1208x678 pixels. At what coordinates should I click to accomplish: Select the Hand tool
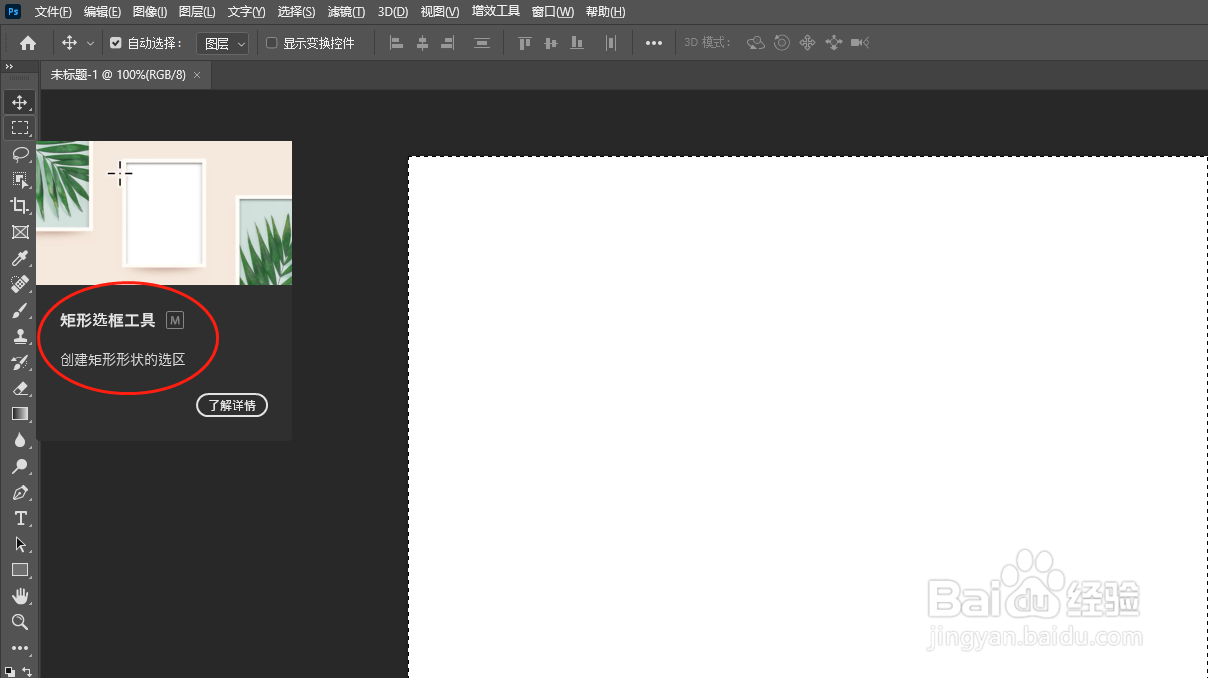[x=19, y=596]
